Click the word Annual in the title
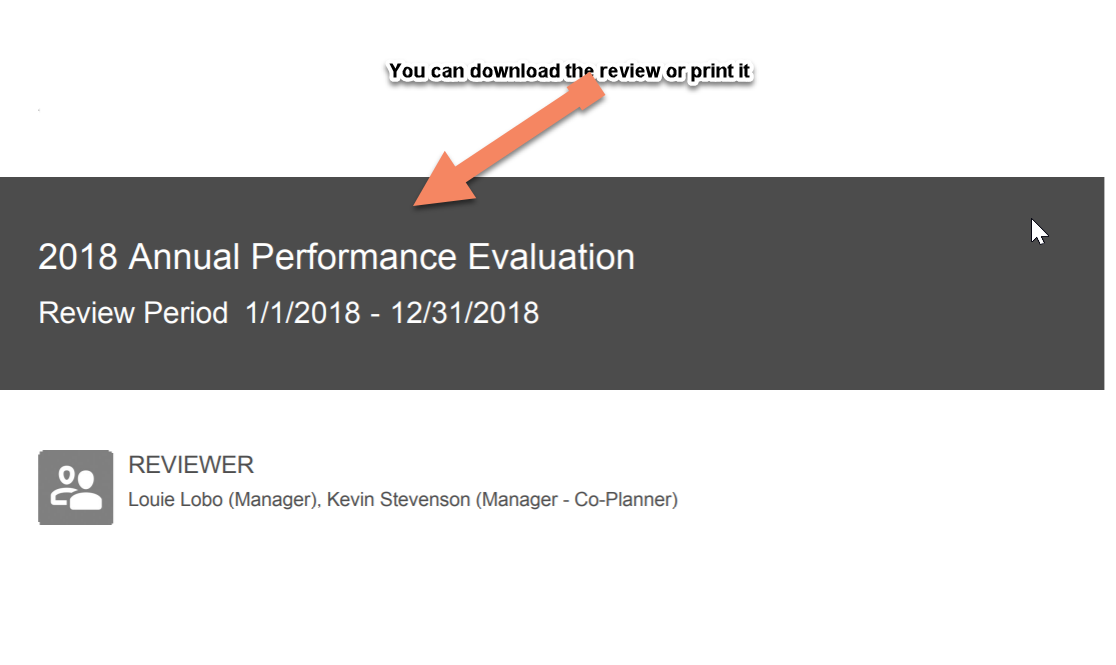 point(184,257)
